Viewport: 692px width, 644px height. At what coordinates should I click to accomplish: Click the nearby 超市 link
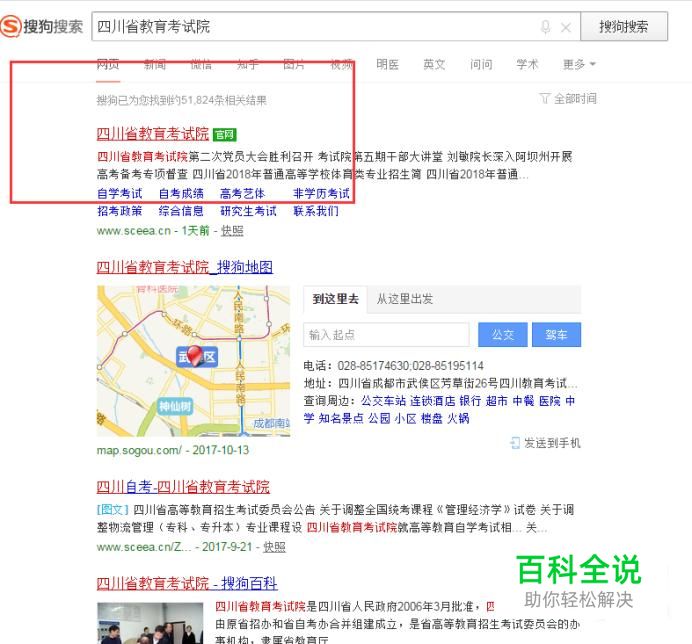click(x=496, y=401)
